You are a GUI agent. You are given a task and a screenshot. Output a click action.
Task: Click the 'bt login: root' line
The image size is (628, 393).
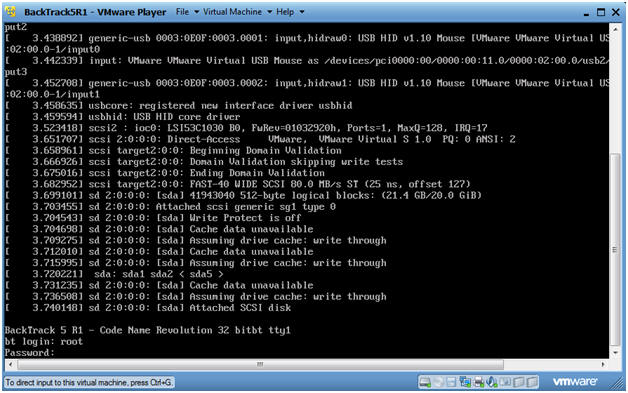(44, 341)
